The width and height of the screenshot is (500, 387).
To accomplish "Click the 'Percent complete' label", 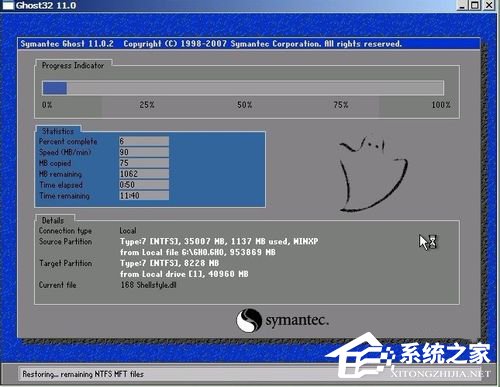I will point(68,142).
